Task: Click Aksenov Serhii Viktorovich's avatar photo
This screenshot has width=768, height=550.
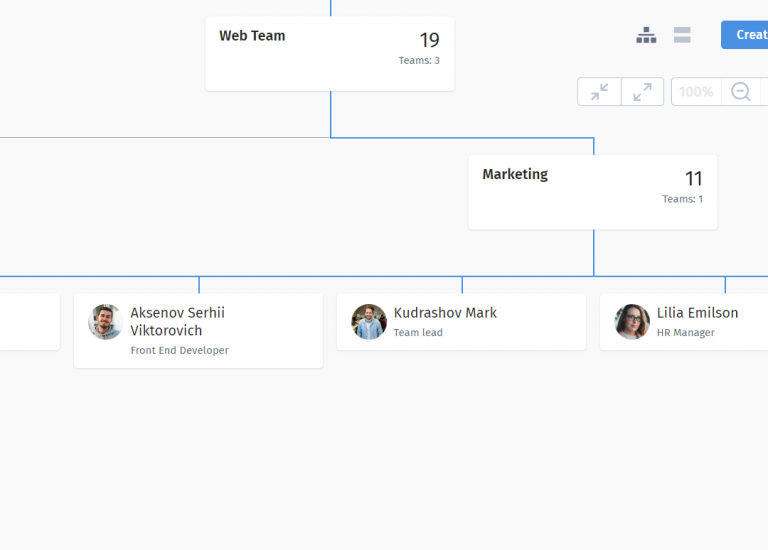Action: tap(105, 322)
